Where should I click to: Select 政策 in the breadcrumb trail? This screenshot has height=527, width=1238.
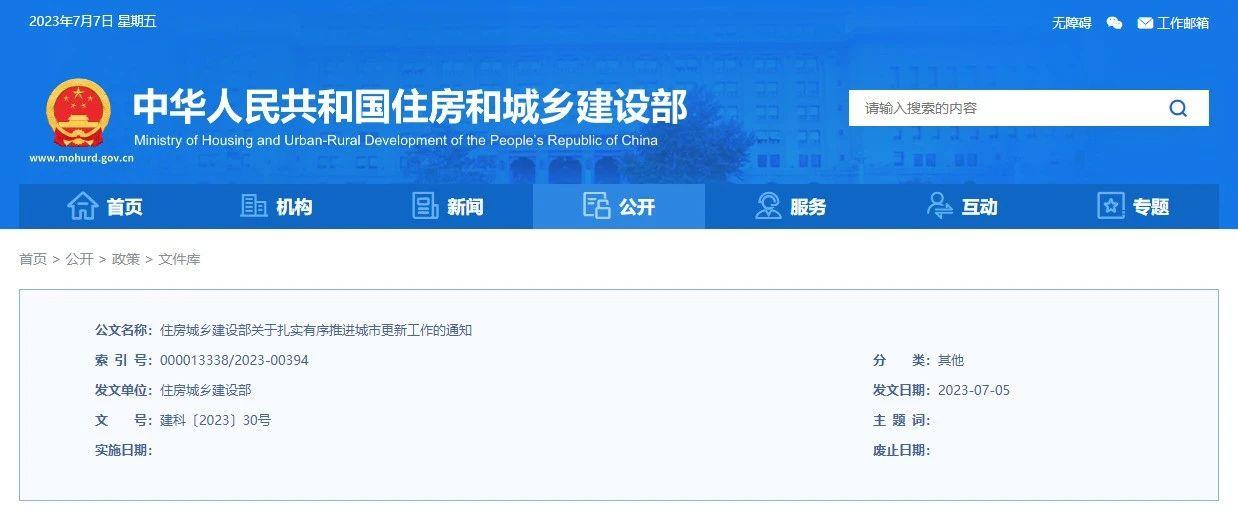[126, 259]
